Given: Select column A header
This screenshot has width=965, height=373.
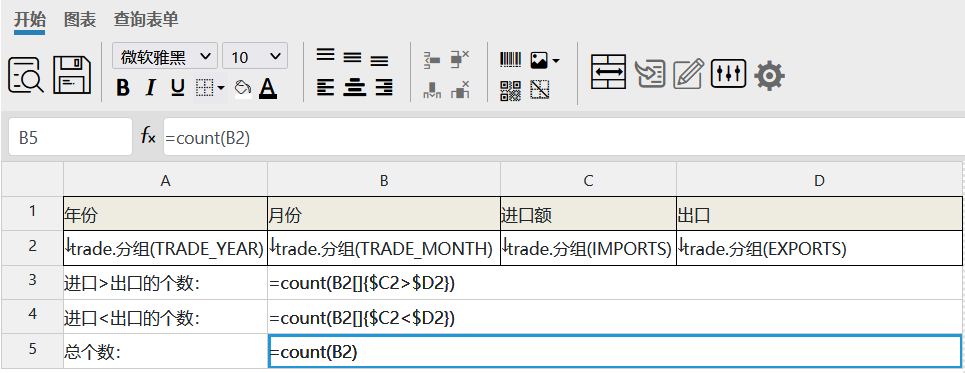Looking at the screenshot, I should pyautogui.click(x=165, y=180).
